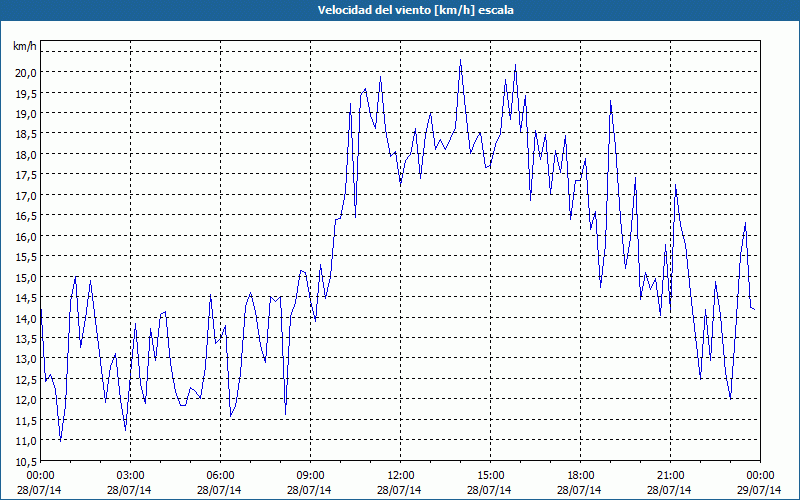
Task: Select the 18,5 y-axis value
Action: pos(26,134)
